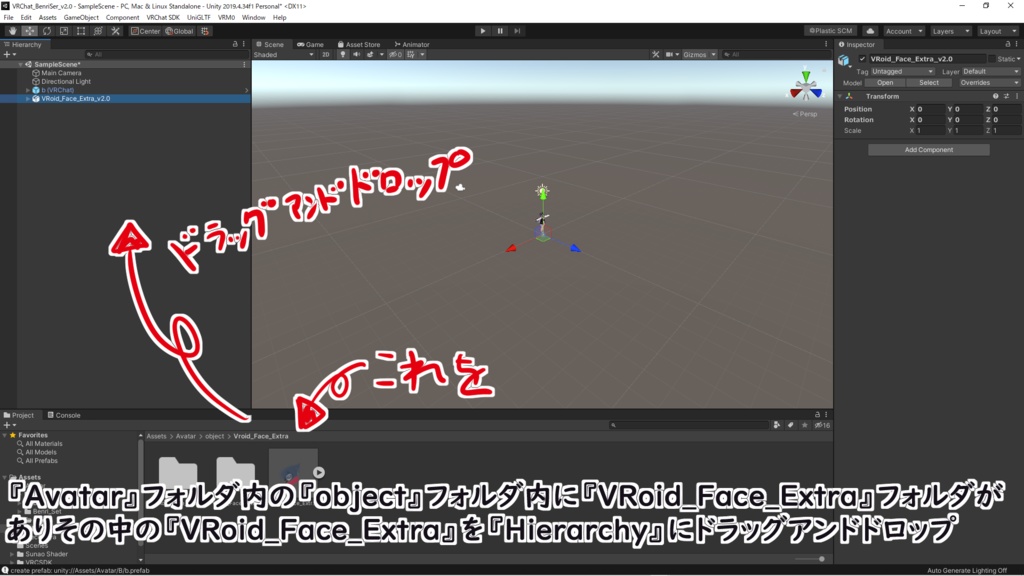Select the Rotate tool
This screenshot has width=1024, height=576.
tap(46, 30)
